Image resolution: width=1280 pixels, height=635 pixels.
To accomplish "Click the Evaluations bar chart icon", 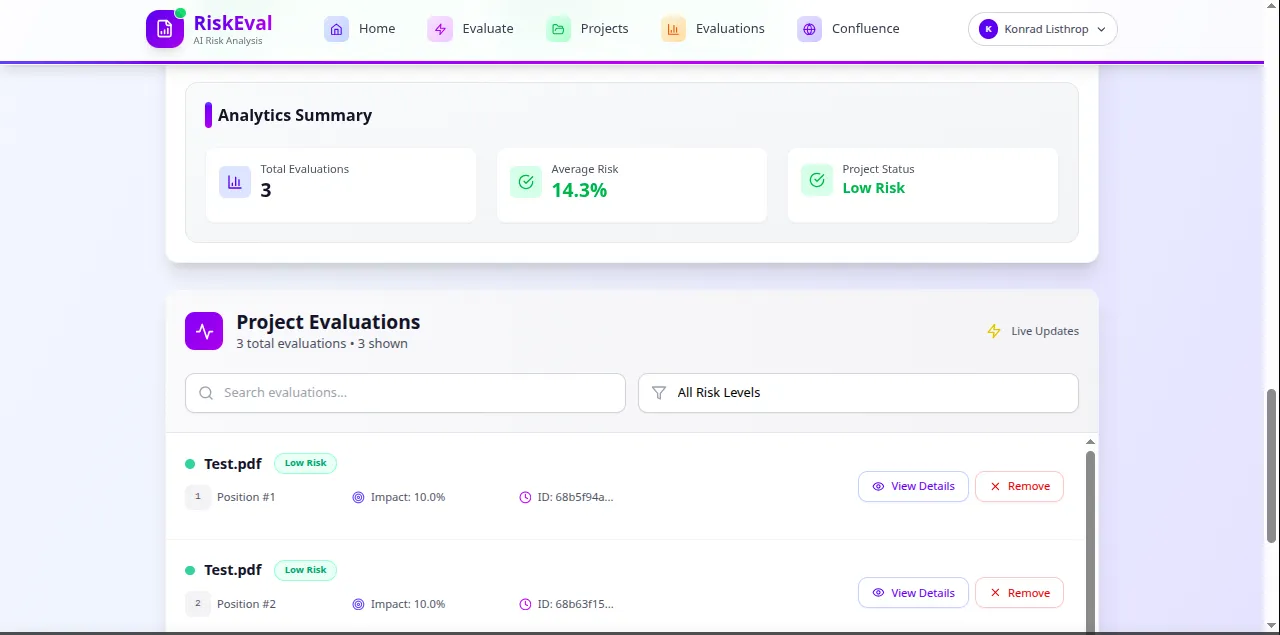I will (x=673, y=29).
